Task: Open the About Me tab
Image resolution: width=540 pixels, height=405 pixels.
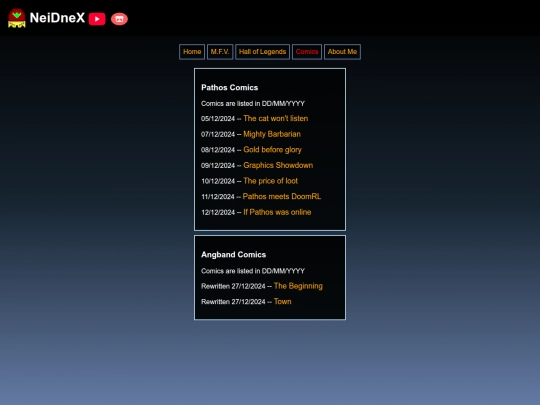Action: [342, 52]
